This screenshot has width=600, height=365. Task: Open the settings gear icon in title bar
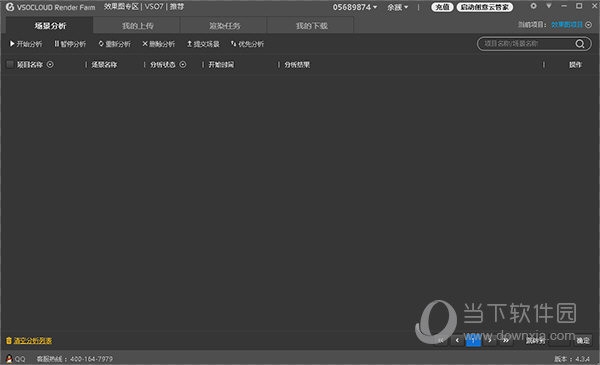pos(533,6)
